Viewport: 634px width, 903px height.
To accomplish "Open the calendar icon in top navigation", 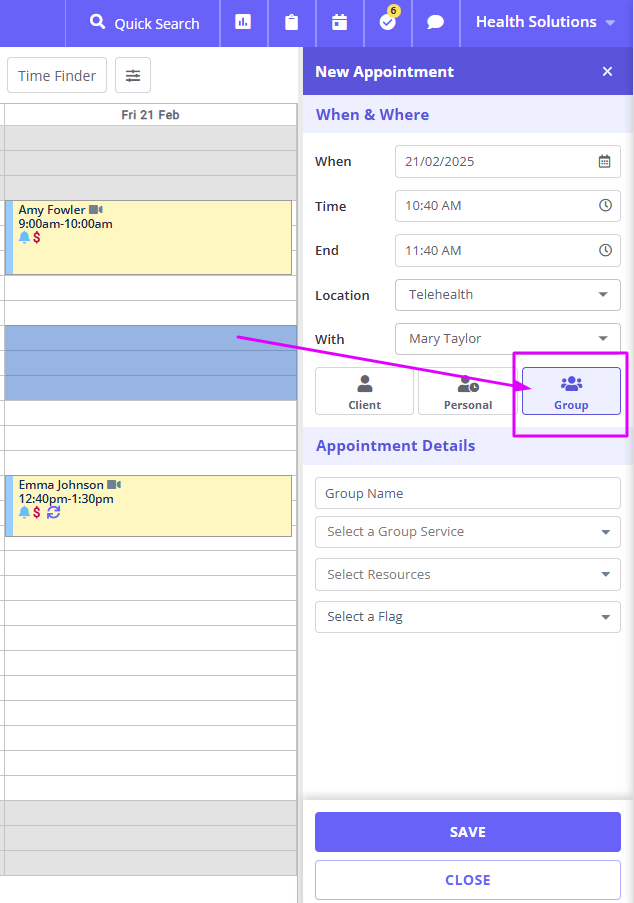I will coord(340,22).
